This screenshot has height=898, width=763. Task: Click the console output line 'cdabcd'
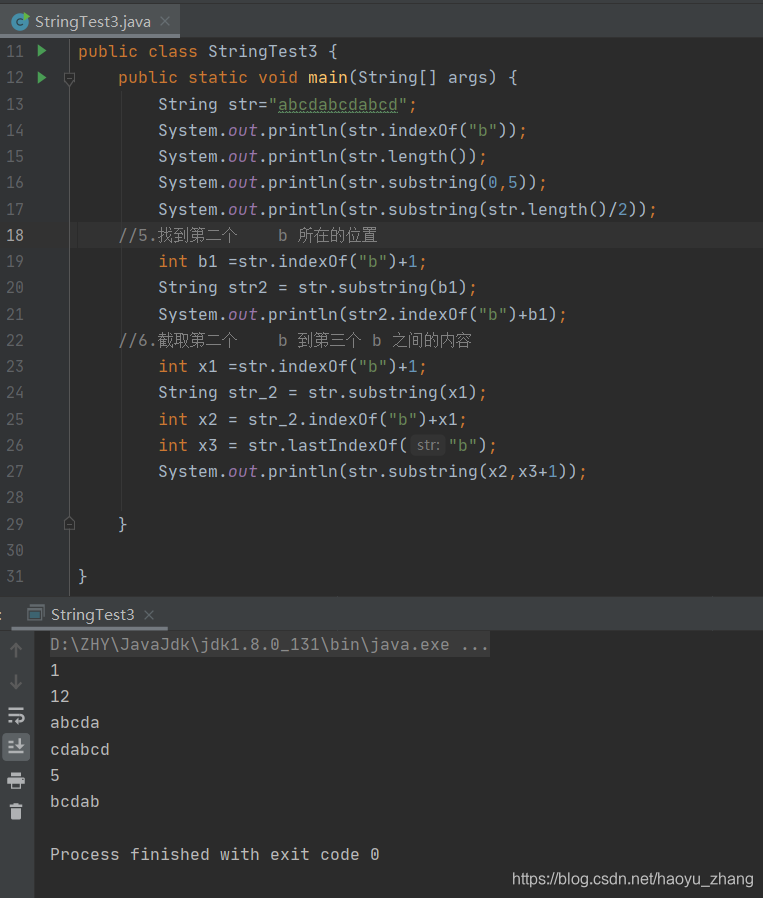(x=80, y=749)
